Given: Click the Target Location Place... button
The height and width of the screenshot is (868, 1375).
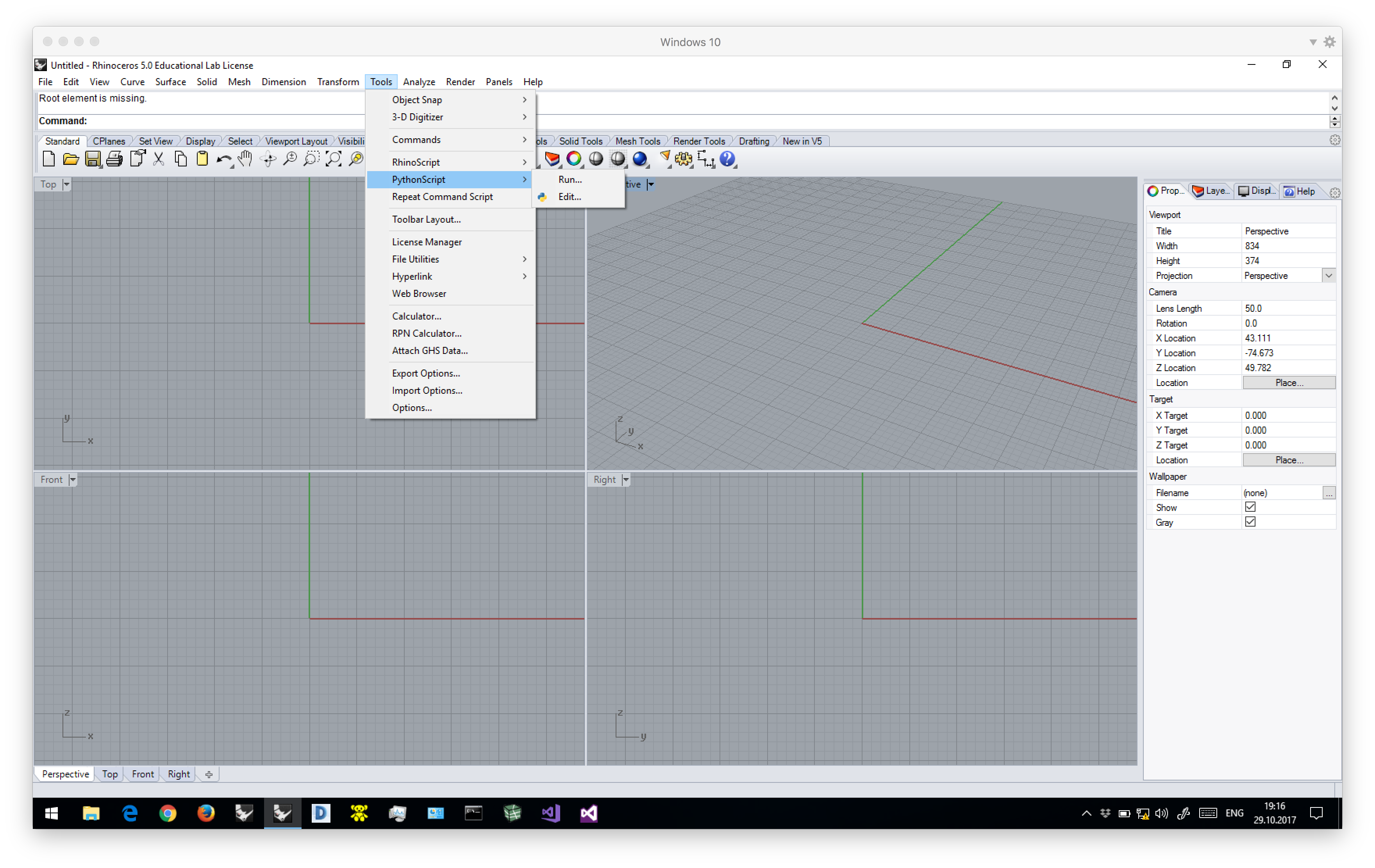Looking at the screenshot, I should point(1289,460).
